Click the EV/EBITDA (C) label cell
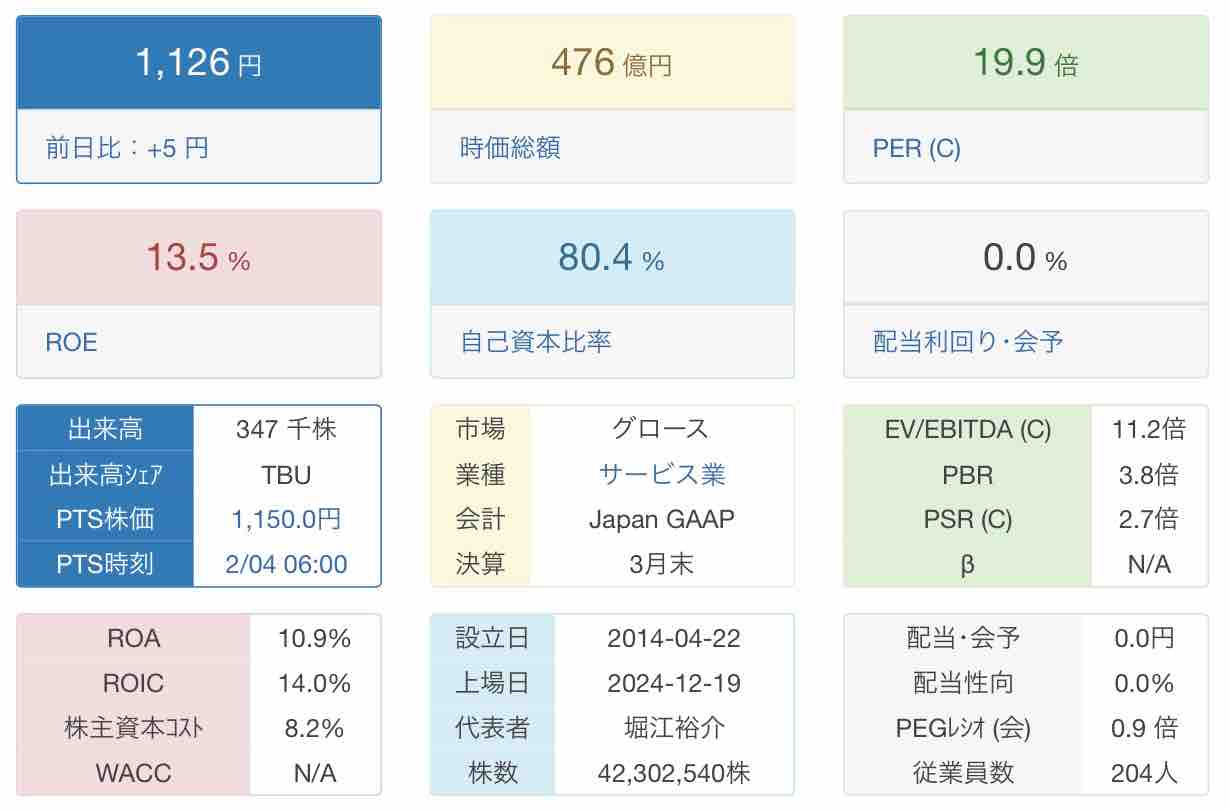The image size is (1229, 810). pos(968,429)
